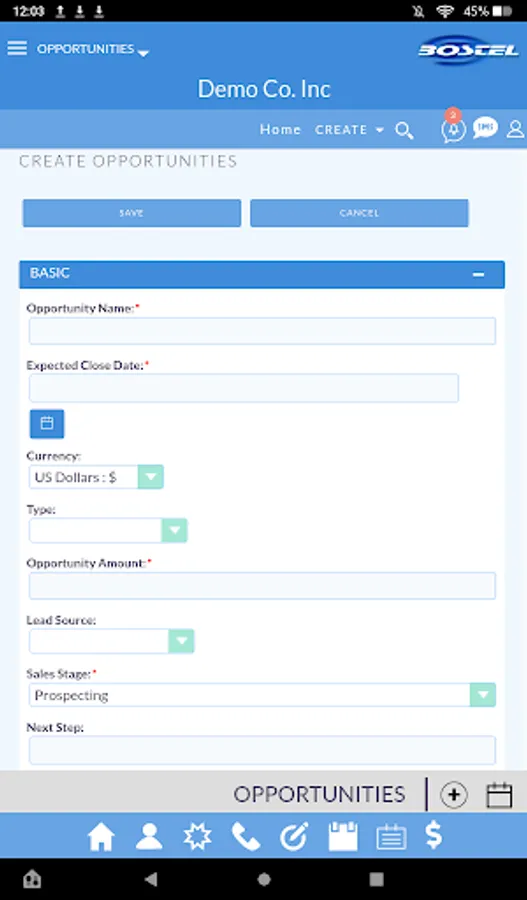Open the Currency dropdown
This screenshot has width=527, height=900.
(x=96, y=477)
